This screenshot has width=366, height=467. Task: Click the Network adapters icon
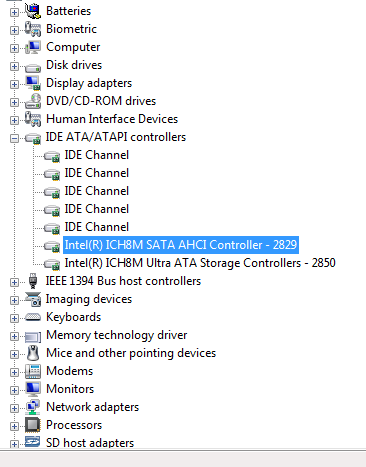pyautogui.click(x=33, y=407)
